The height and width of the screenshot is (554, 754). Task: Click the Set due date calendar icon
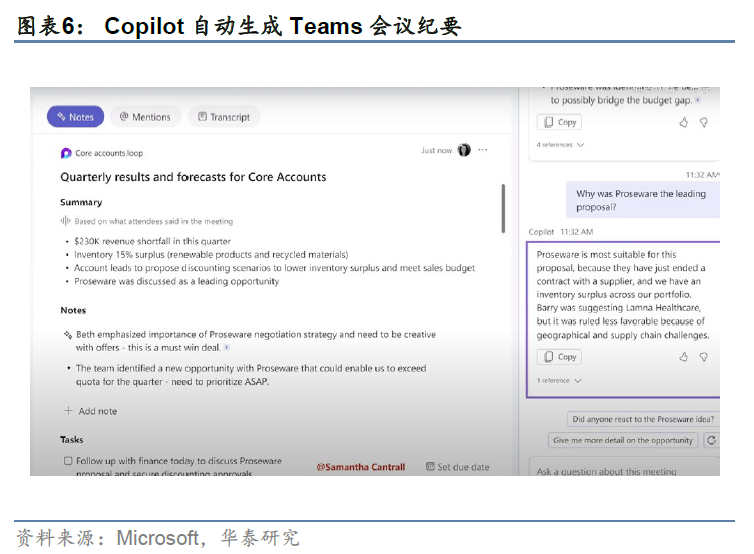coord(430,466)
